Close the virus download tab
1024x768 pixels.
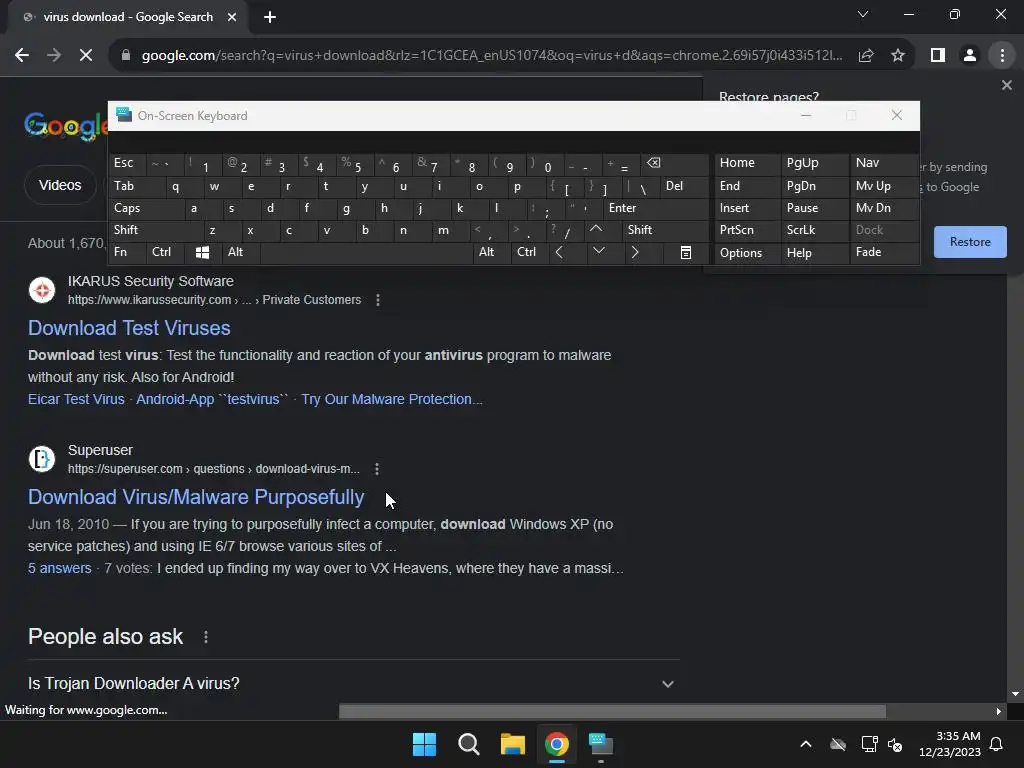click(x=232, y=17)
